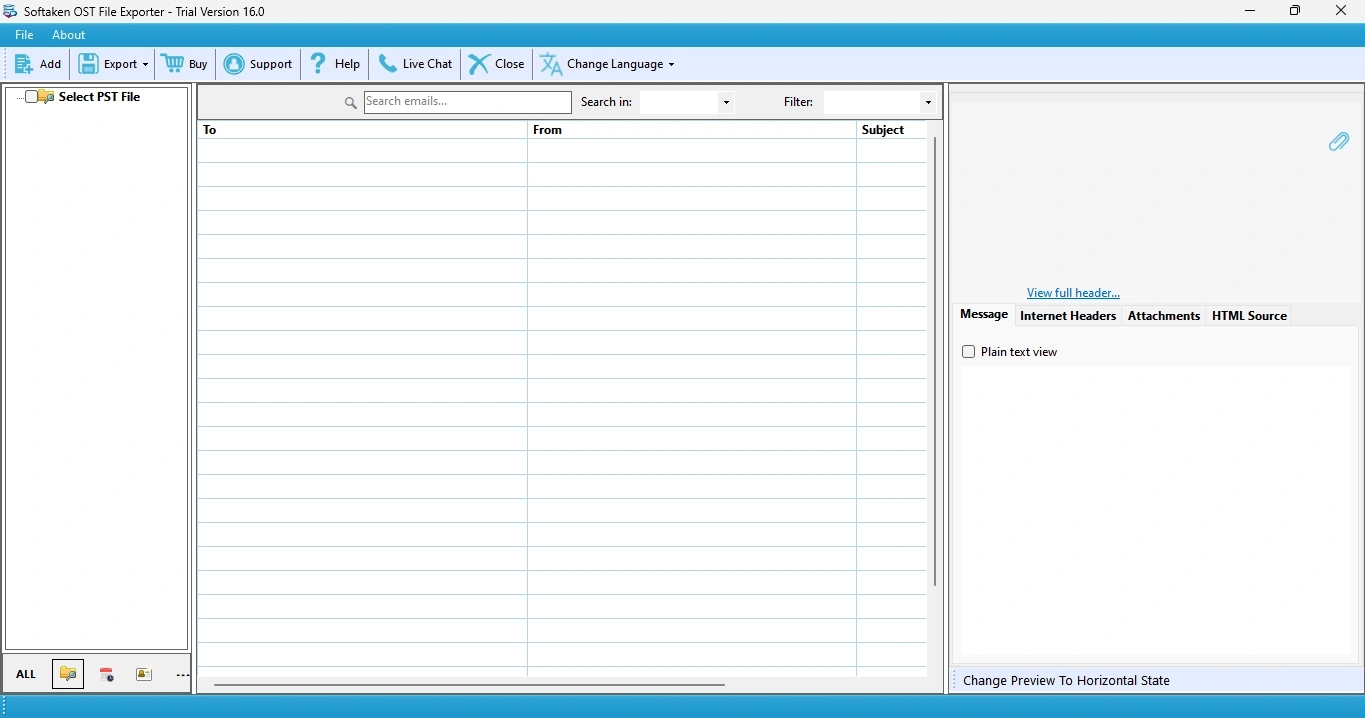Sort by the To column header
This screenshot has height=718, width=1365.
(x=362, y=130)
